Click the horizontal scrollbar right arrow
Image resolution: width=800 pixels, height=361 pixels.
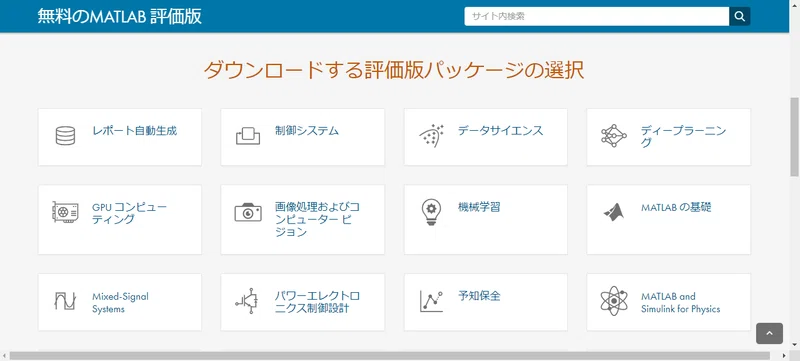pyautogui.click(x=785, y=355)
